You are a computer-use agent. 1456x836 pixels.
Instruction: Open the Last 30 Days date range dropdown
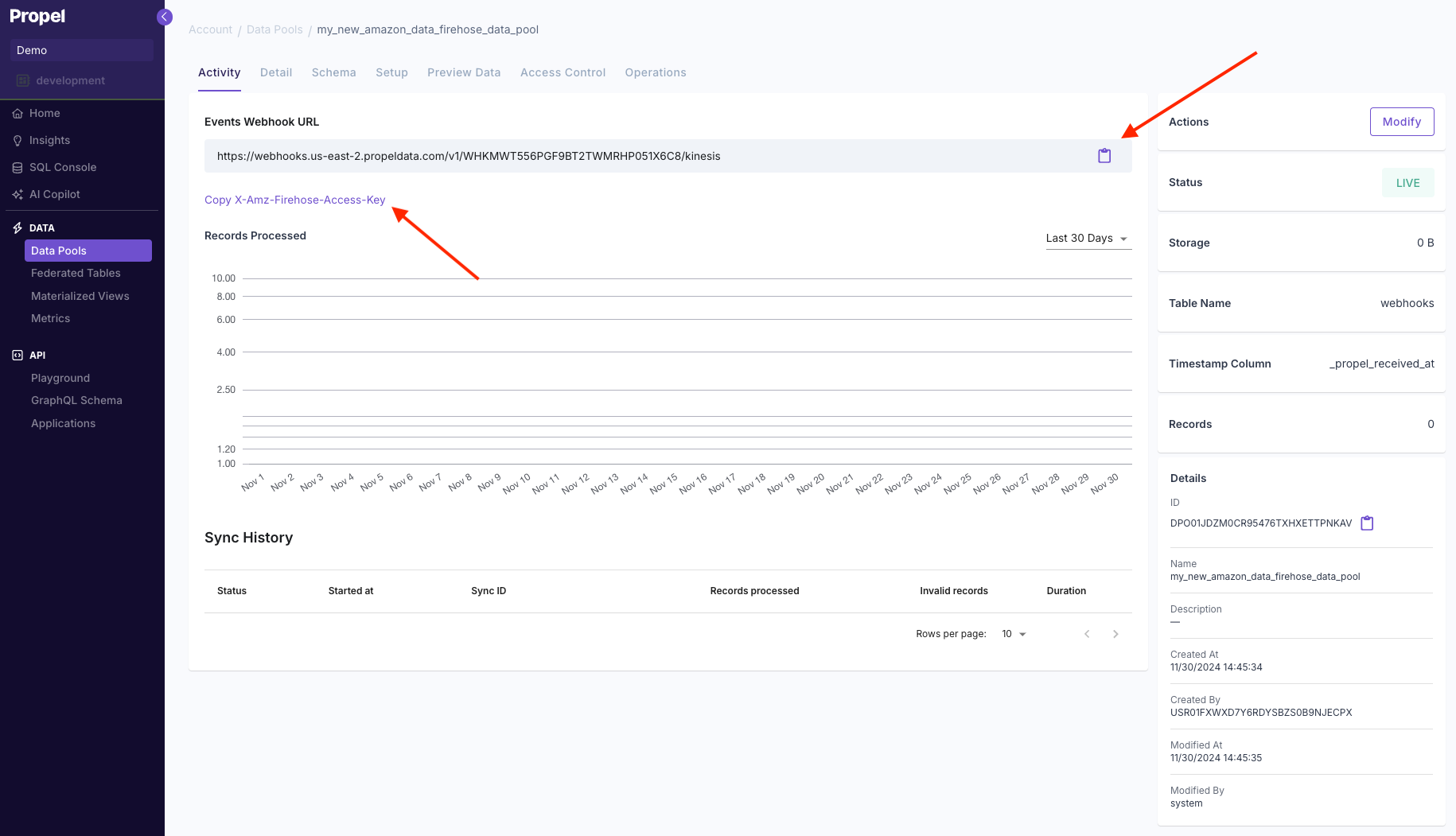pos(1087,238)
